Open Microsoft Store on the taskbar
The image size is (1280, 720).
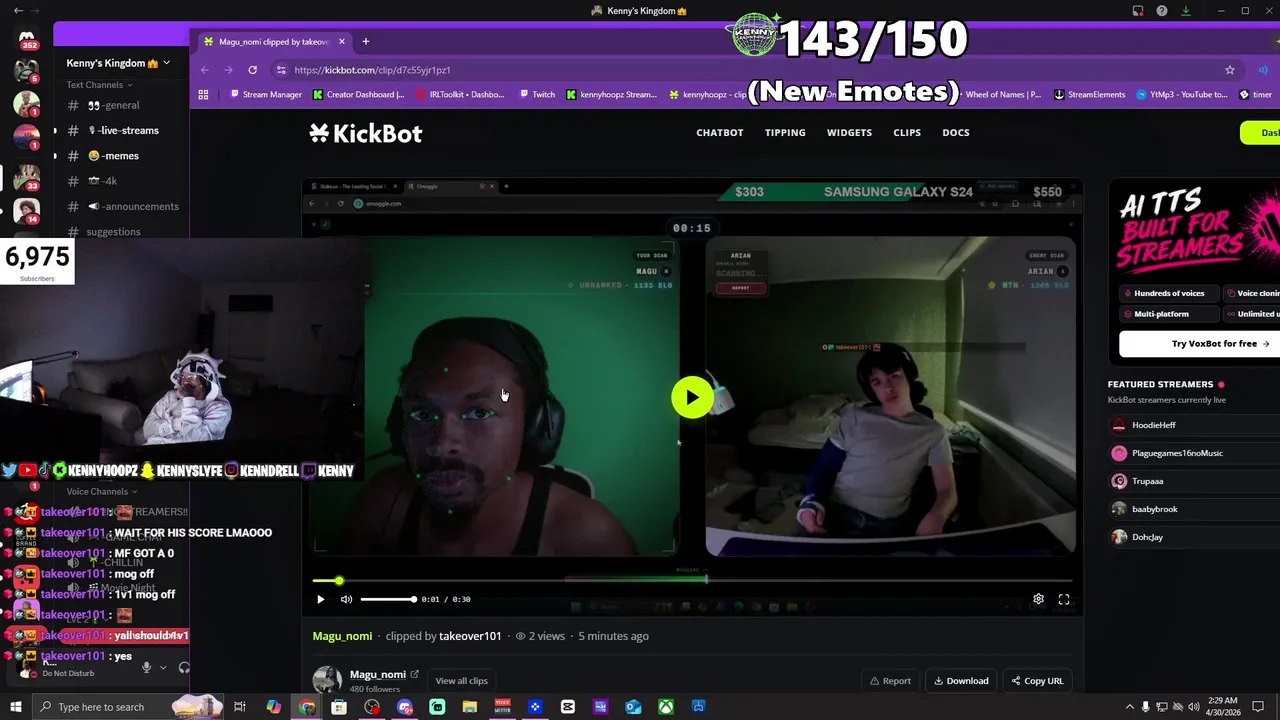coord(339,707)
